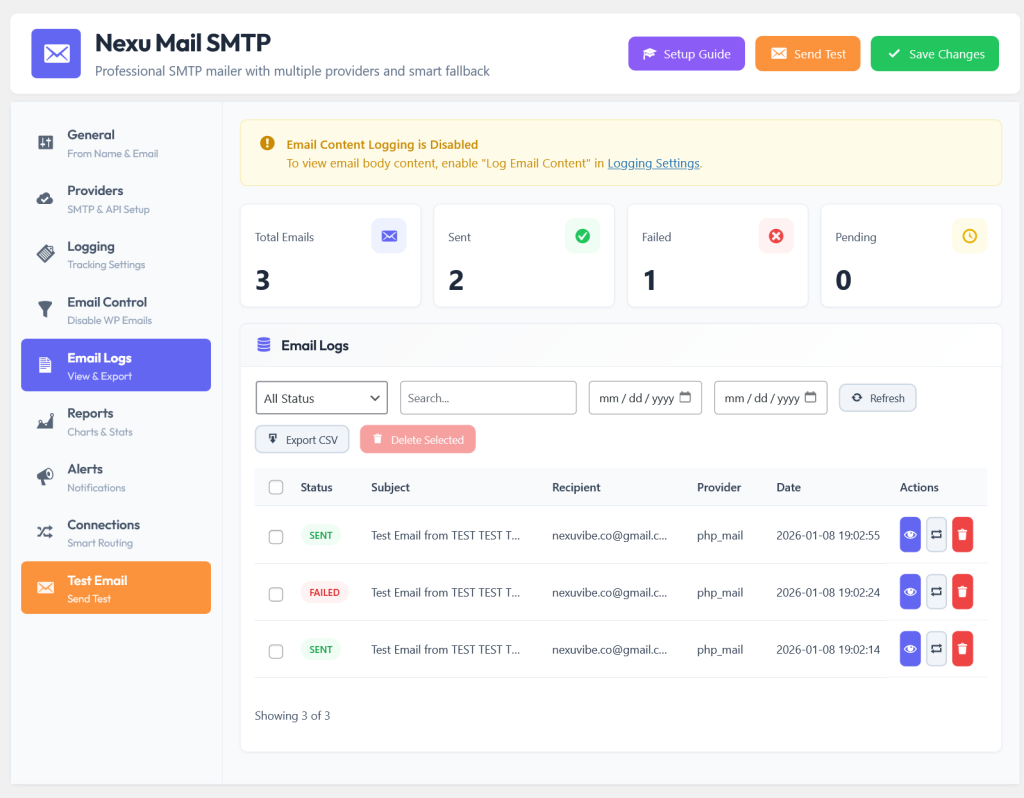Click the green Save Changes button

935,54
